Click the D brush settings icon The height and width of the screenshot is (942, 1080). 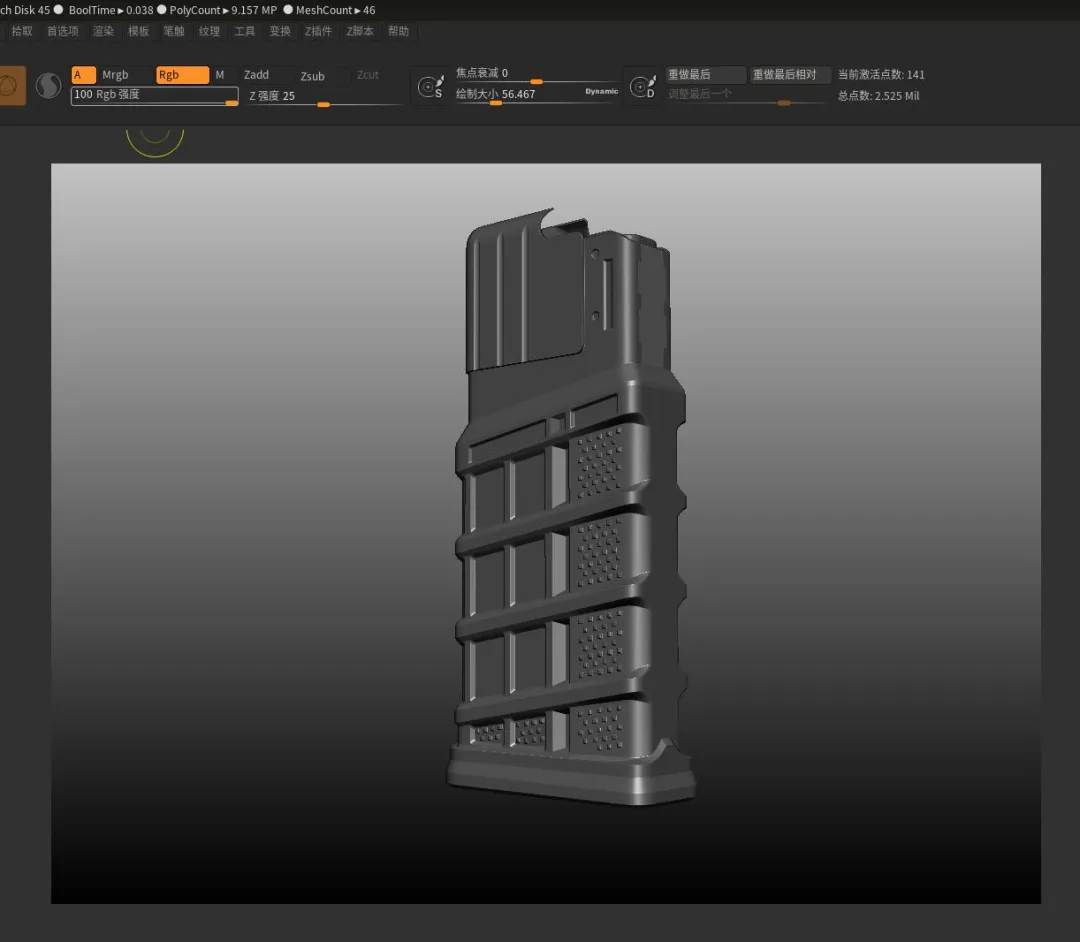(x=643, y=87)
